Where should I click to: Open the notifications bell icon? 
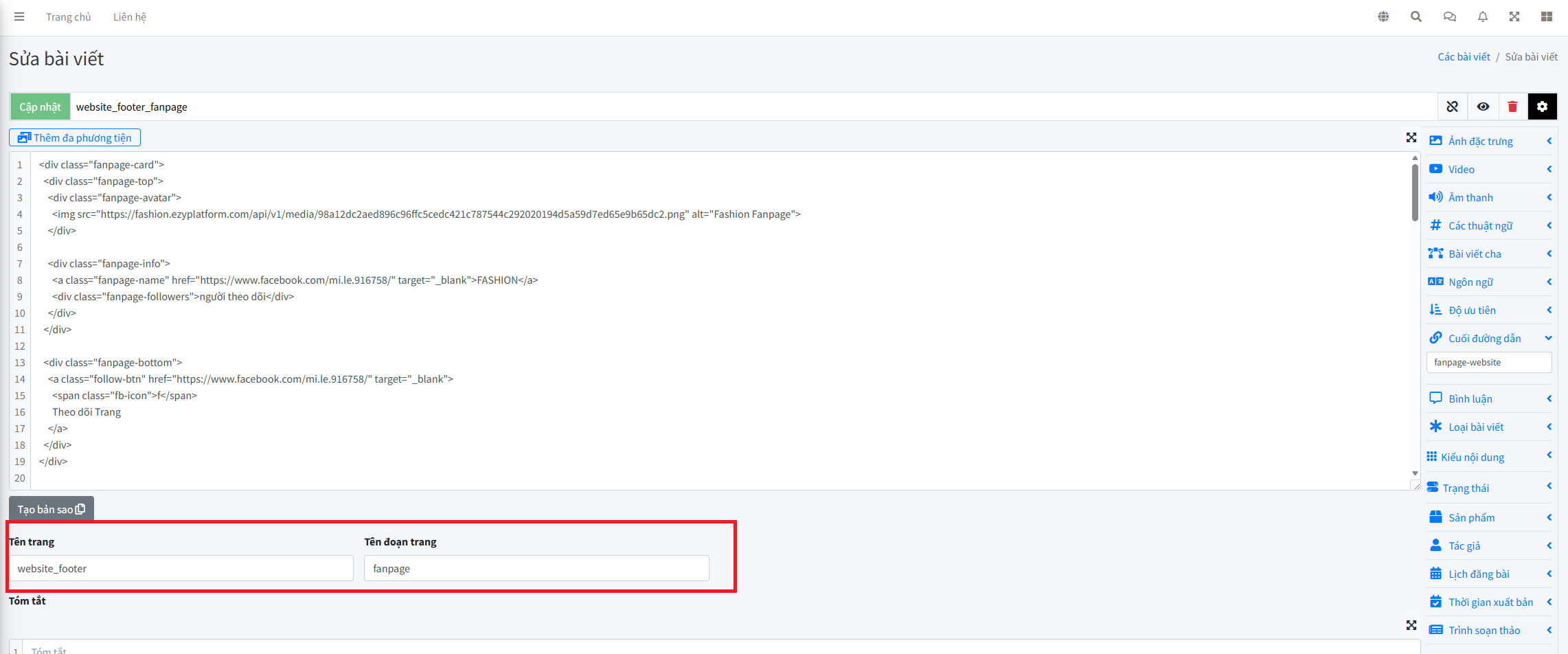(x=1483, y=16)
